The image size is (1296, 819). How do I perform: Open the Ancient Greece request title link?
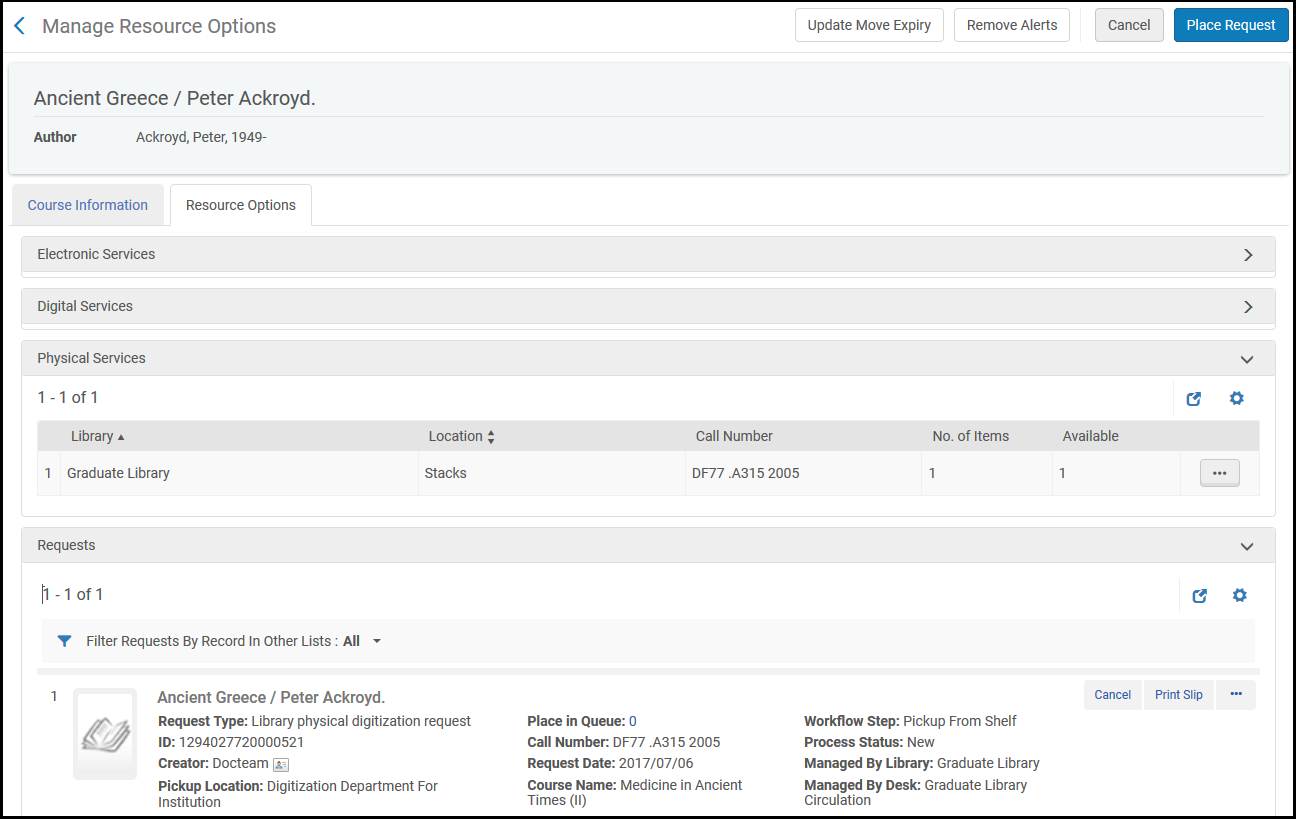point(271,697)
